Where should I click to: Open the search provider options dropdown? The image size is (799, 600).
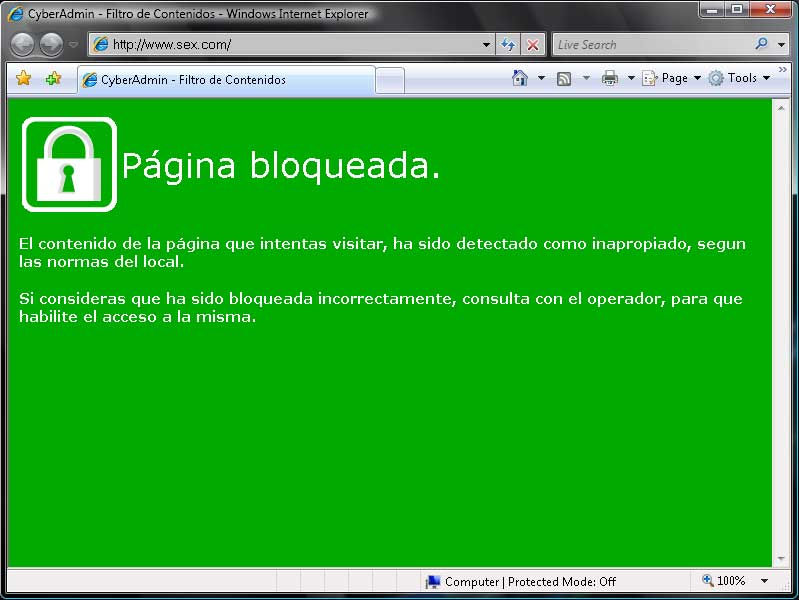tap(781, 45)
